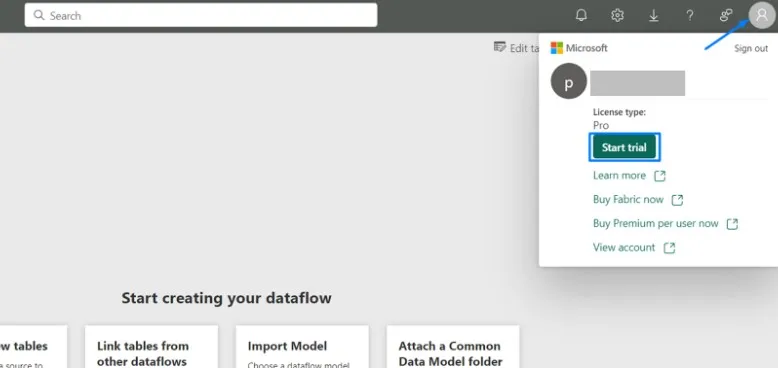This screenshot has height=368, width=778.
Task: Click the 'License type:' label
Action: [619, 112]
